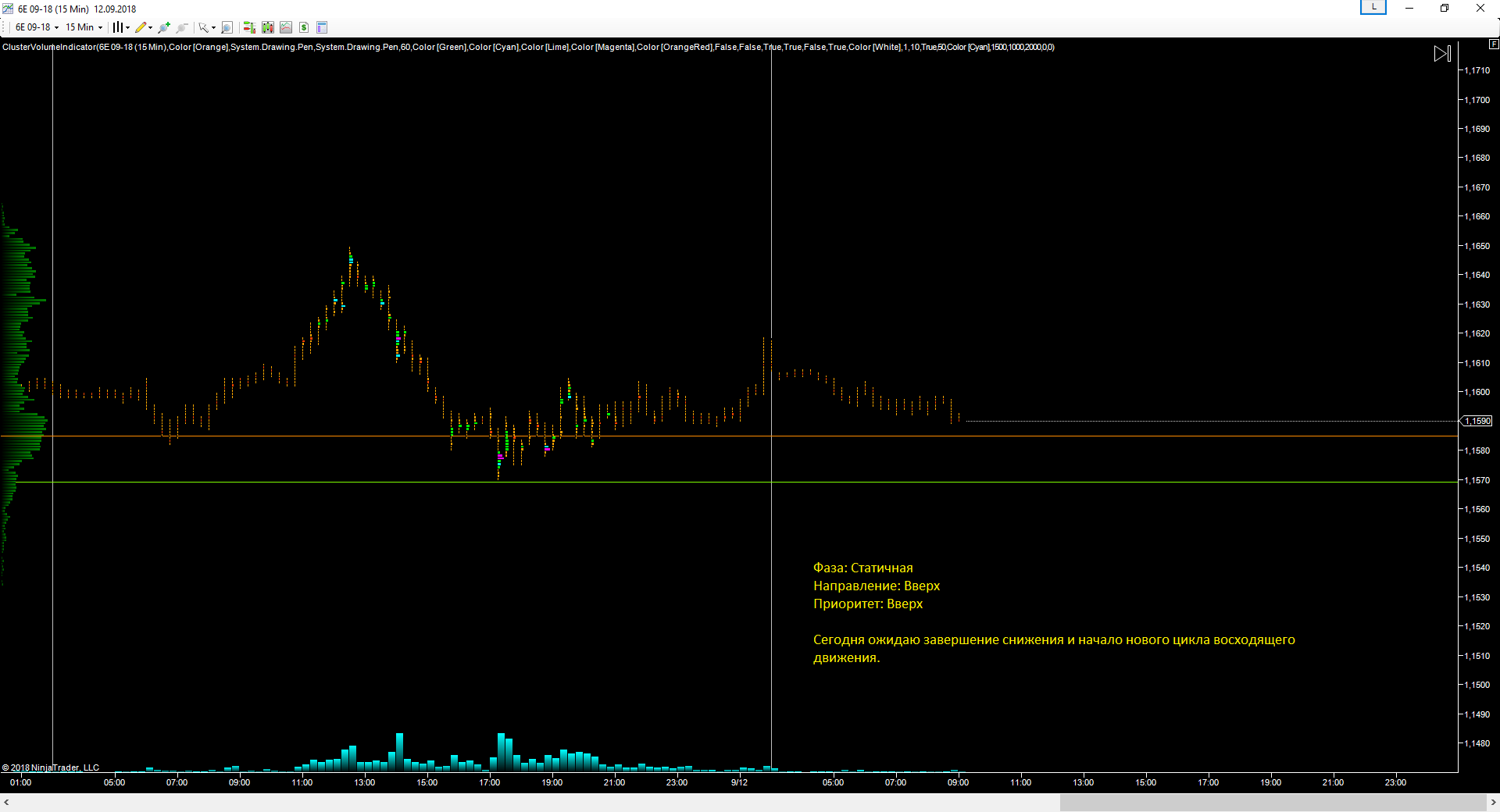Image resolution: width=1500 pixels, height=812 pixels.
Task: Click the L link button in title bar
Action: (x=1373, y=7)
